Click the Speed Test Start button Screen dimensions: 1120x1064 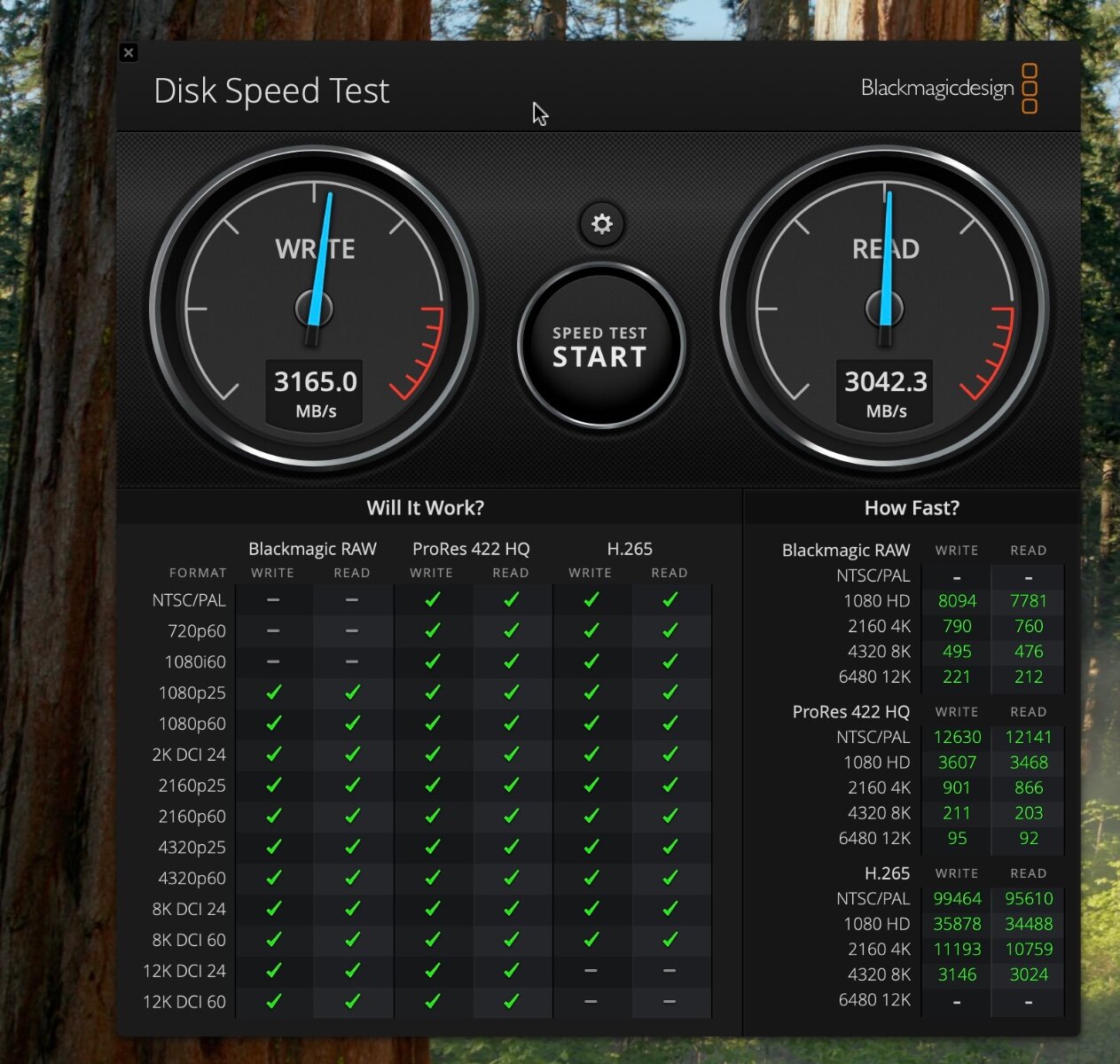tap(600, 347)
